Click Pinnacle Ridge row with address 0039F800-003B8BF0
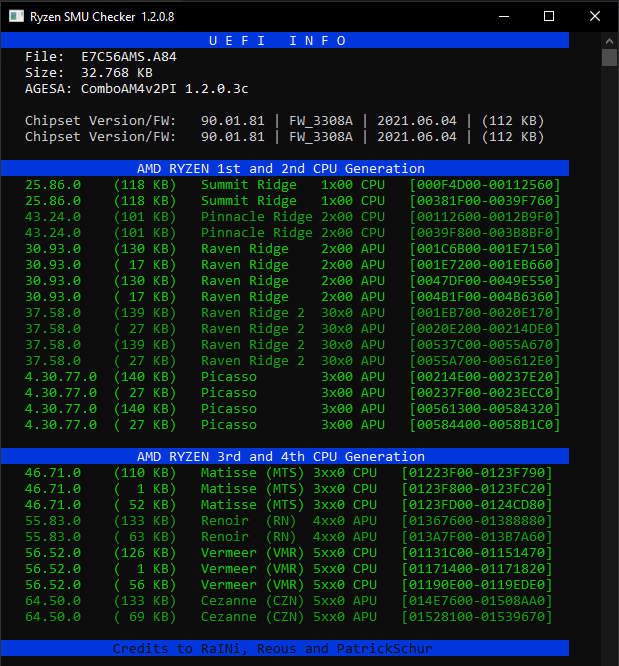619x666 pixels. (292, 233)
